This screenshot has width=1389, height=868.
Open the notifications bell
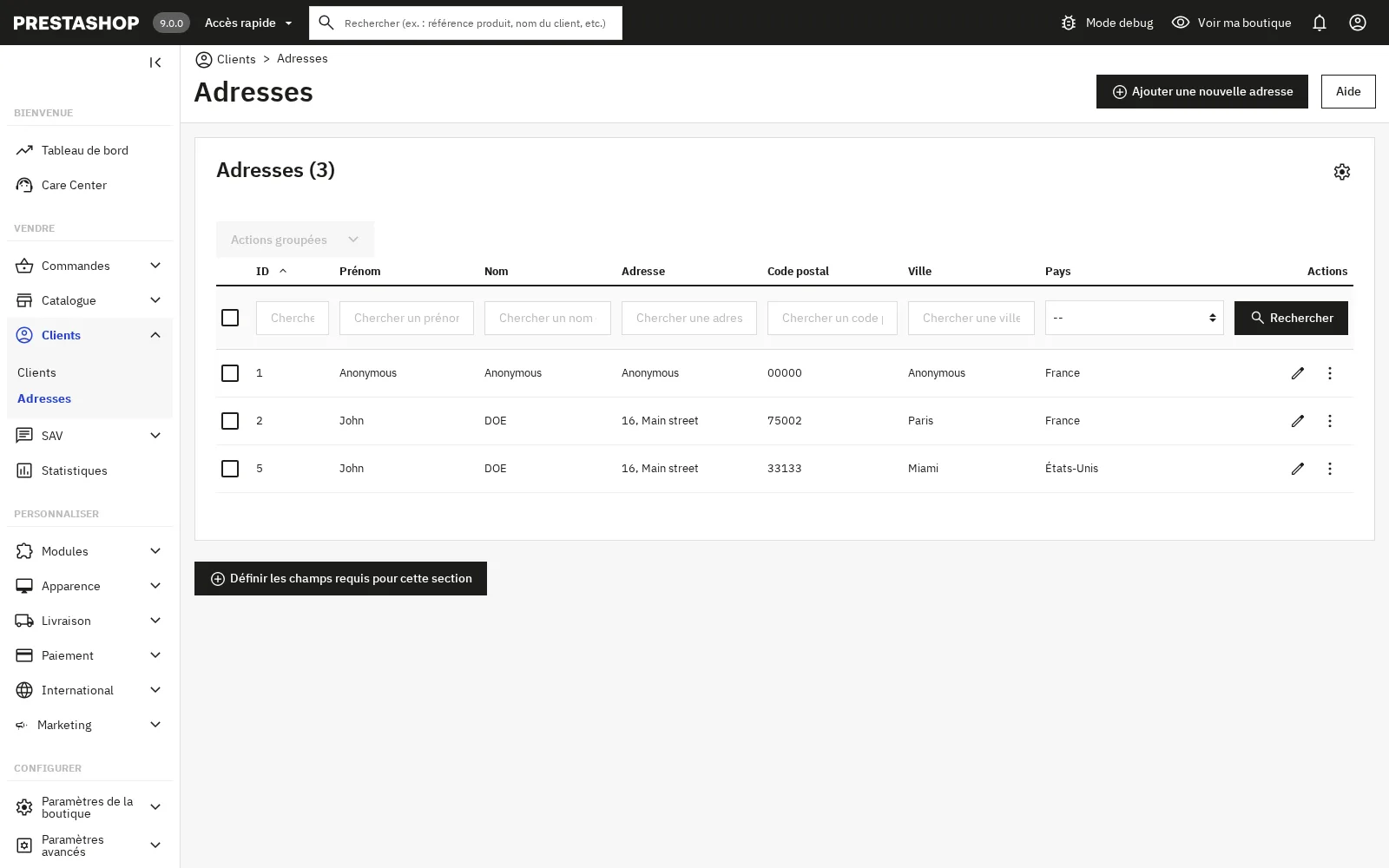[1320, 23]
